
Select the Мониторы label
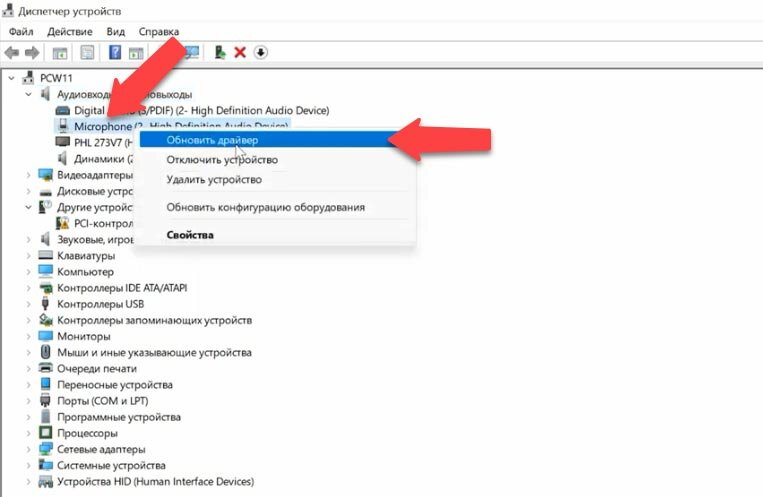pos(84,336)
